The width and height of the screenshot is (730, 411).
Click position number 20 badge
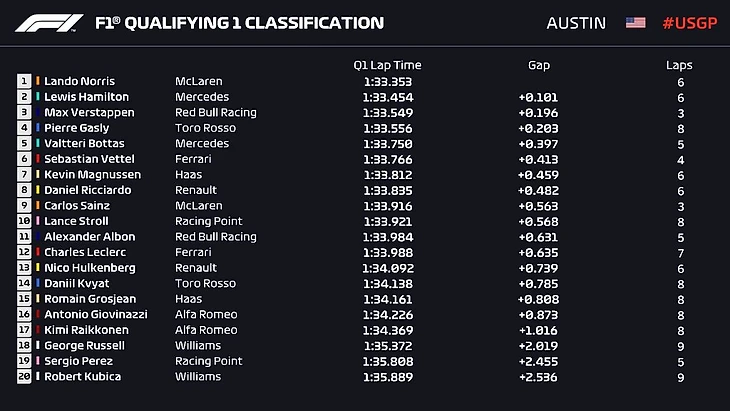24,377
